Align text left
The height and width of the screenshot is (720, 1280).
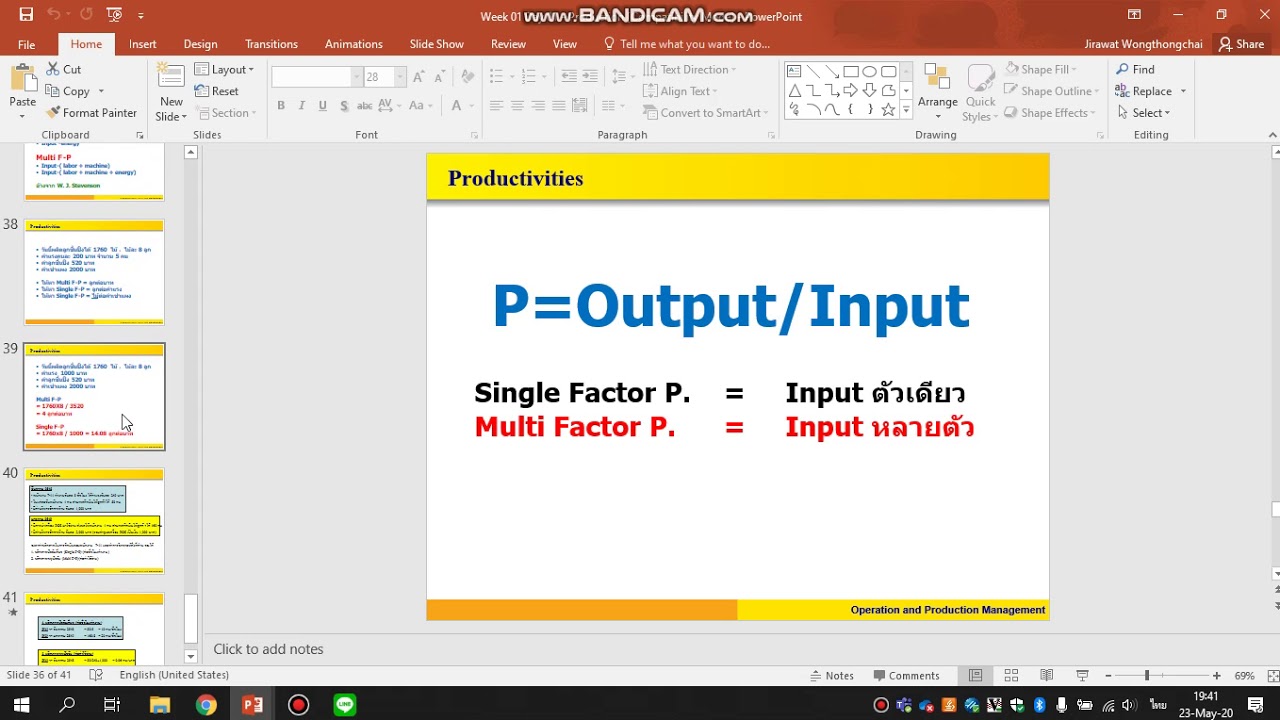pyautogui.click(x=496, y=106)
